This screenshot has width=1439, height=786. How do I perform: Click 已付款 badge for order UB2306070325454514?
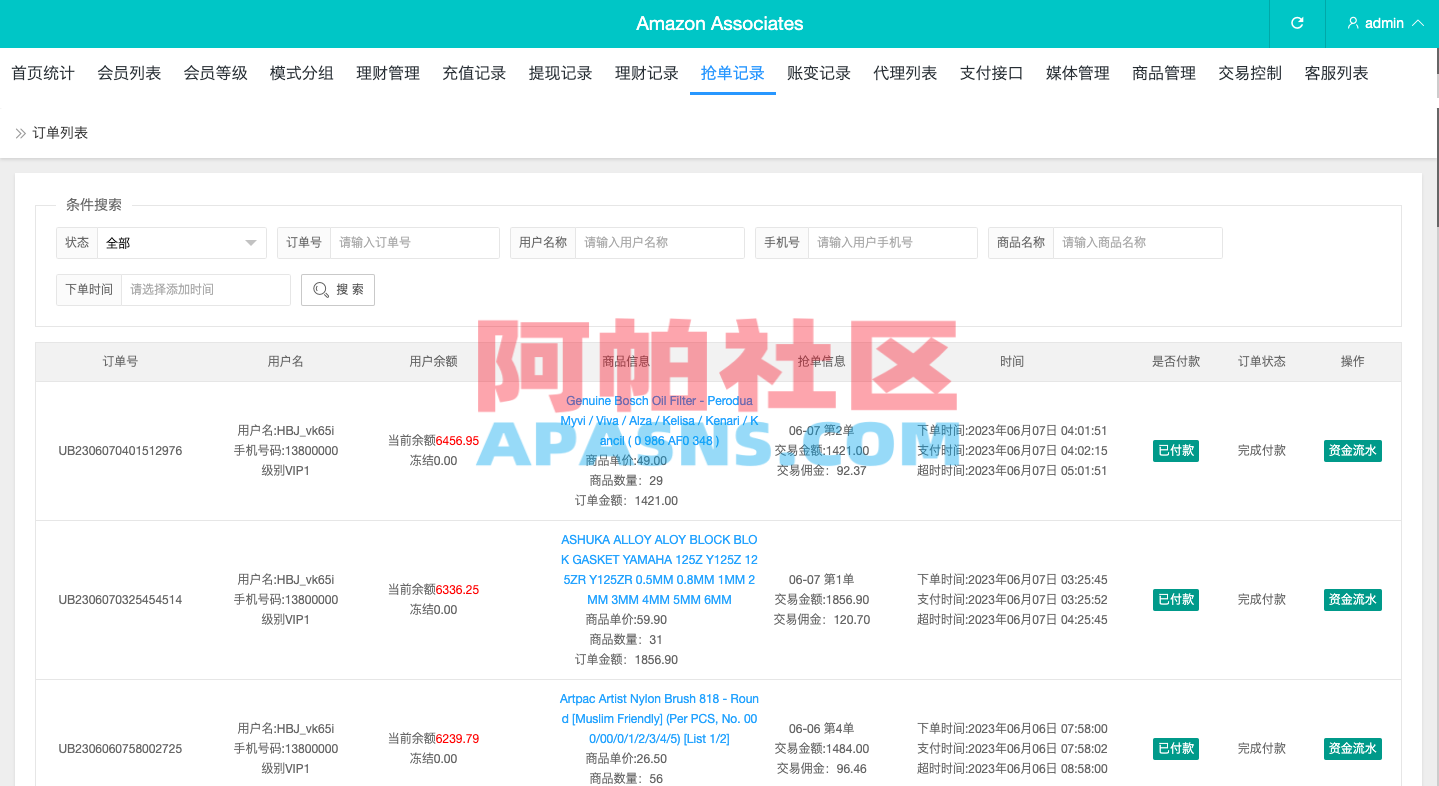point(1176,600)
